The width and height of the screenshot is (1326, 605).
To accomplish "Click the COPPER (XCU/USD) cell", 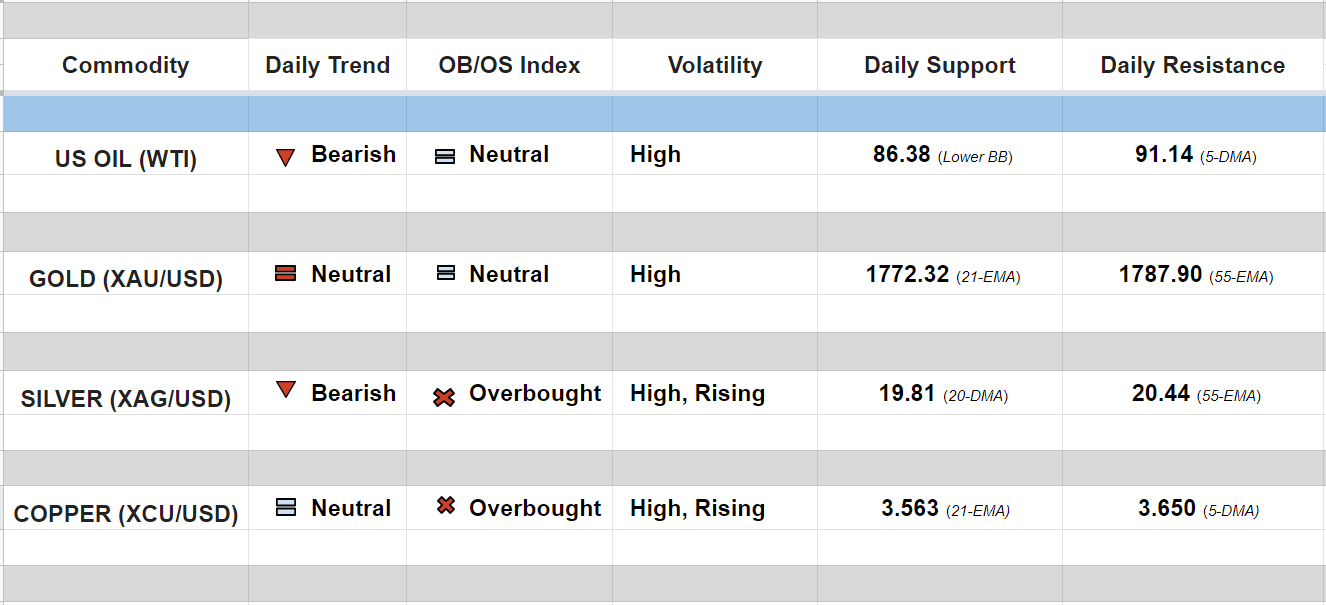I will pos(126,515).
